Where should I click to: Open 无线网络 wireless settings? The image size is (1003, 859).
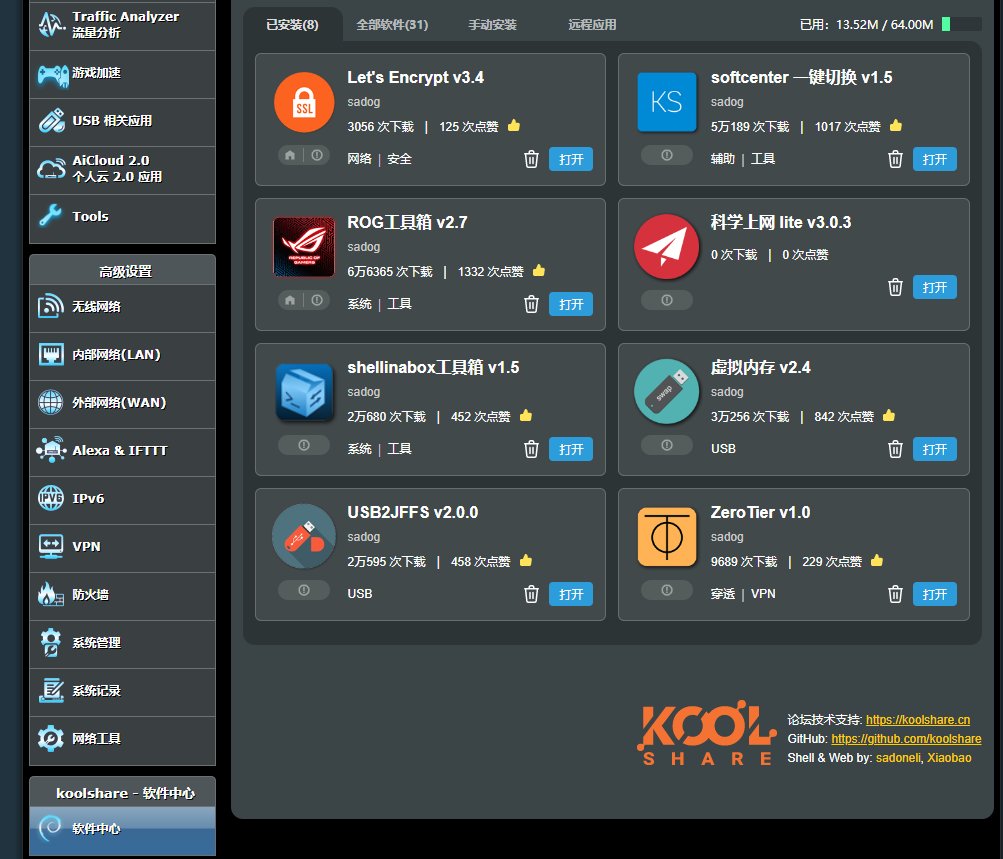click(x=122, y=308)
